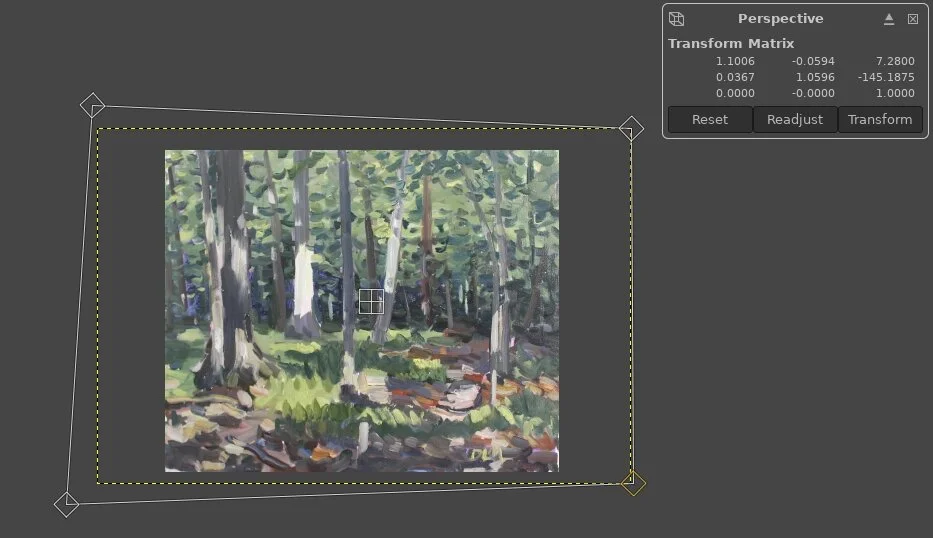Click matrix value -145.1875
Screen dimensions: 933x538
[886, 77]
